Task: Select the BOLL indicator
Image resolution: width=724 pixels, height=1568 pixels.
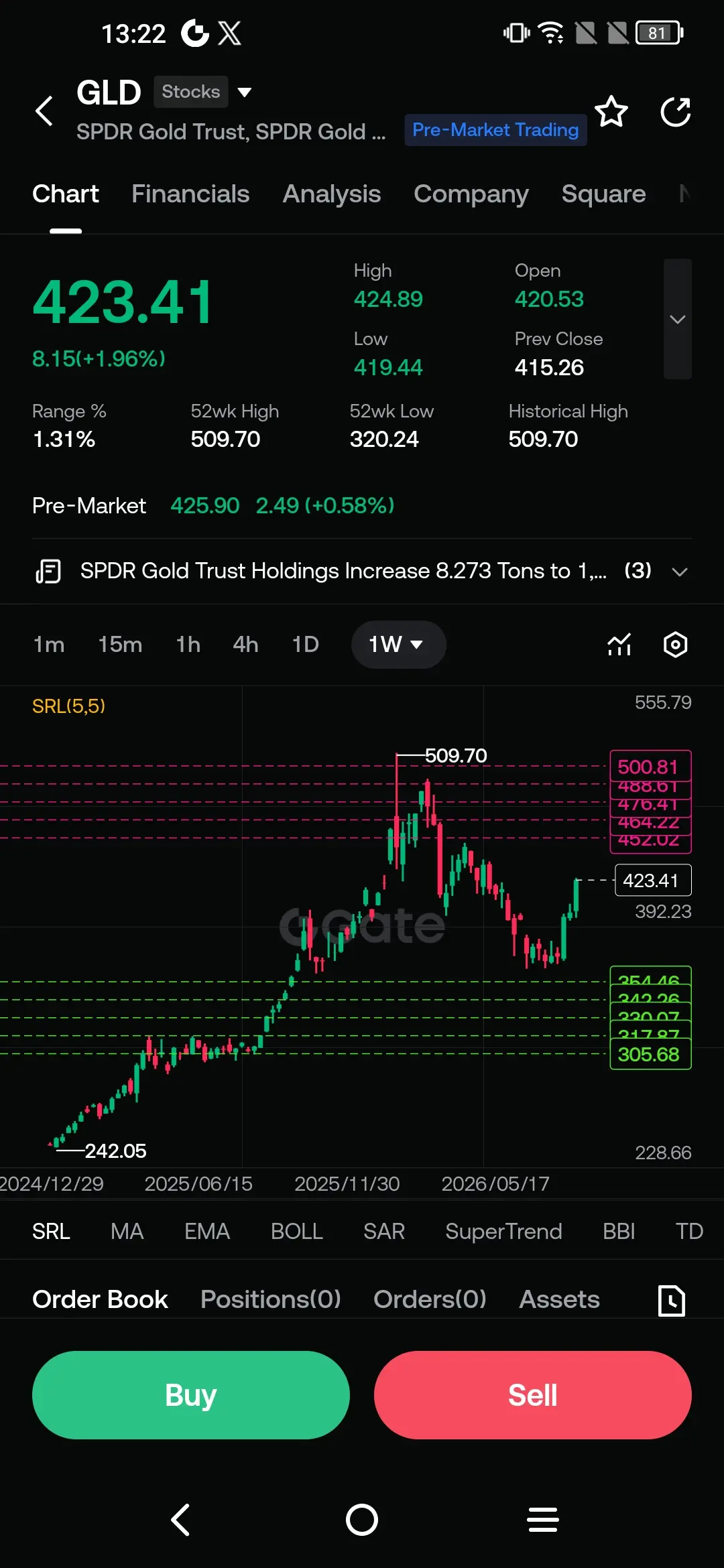Action: coord(297,1232)
